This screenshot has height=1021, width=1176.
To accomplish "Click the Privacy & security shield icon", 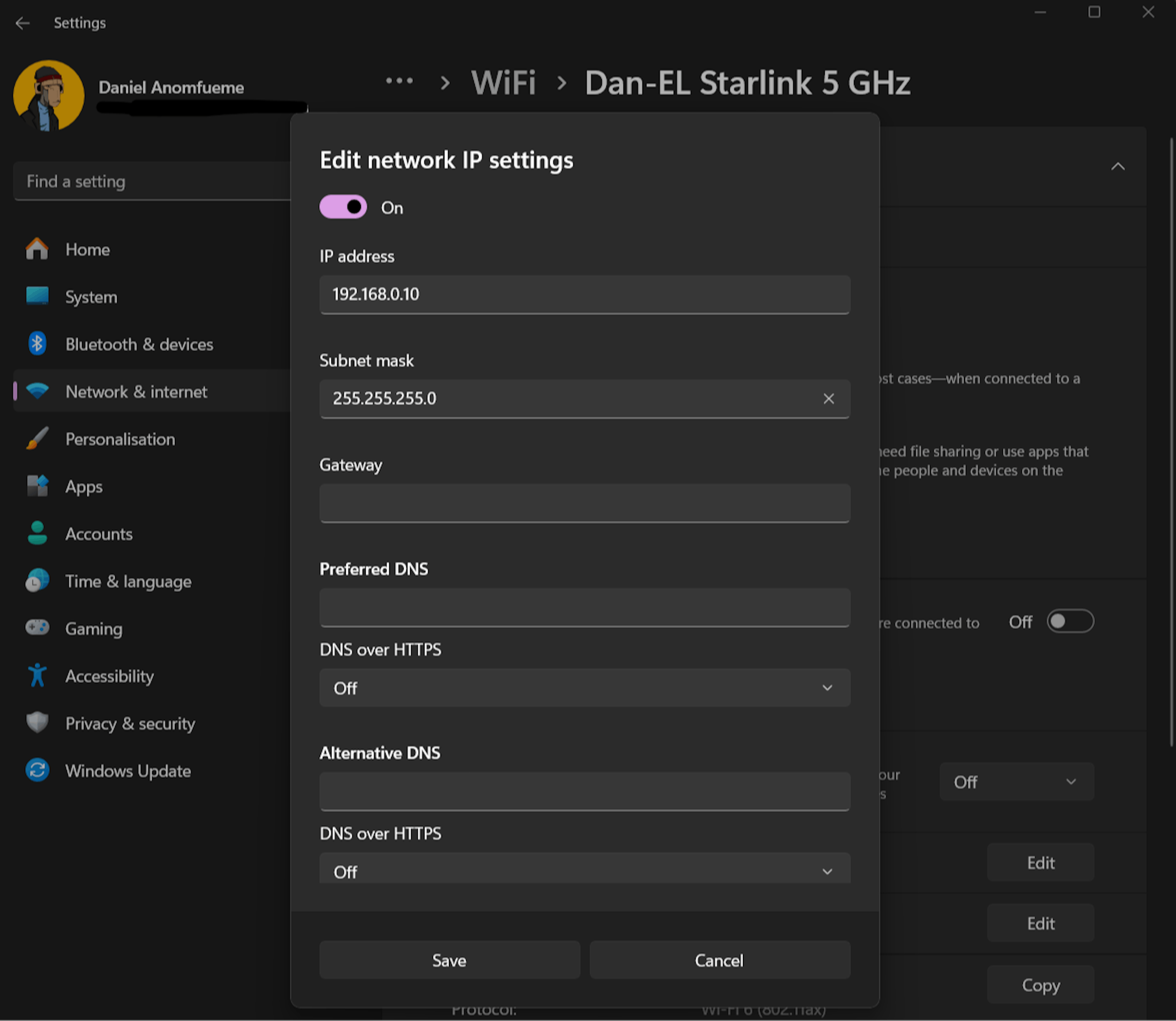I will (x=37, y=723).
